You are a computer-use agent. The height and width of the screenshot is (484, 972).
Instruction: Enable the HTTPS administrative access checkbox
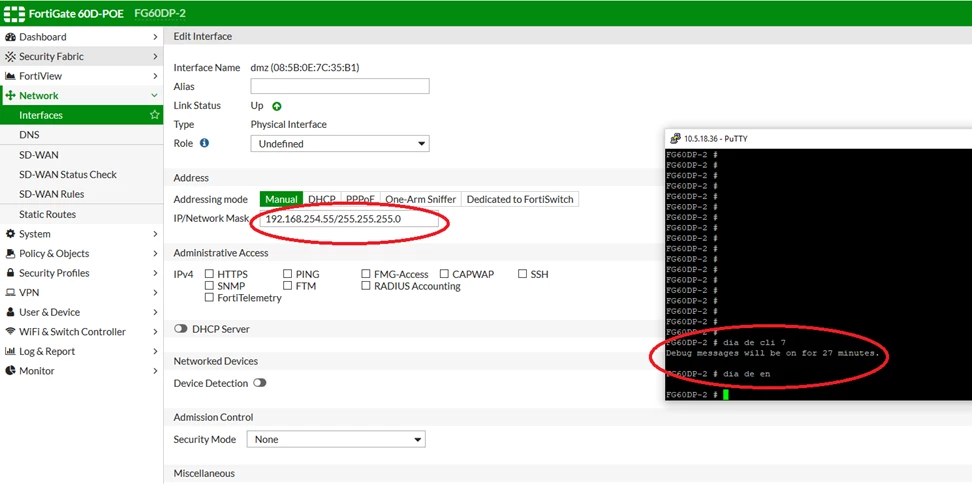[x=210, y=274]
